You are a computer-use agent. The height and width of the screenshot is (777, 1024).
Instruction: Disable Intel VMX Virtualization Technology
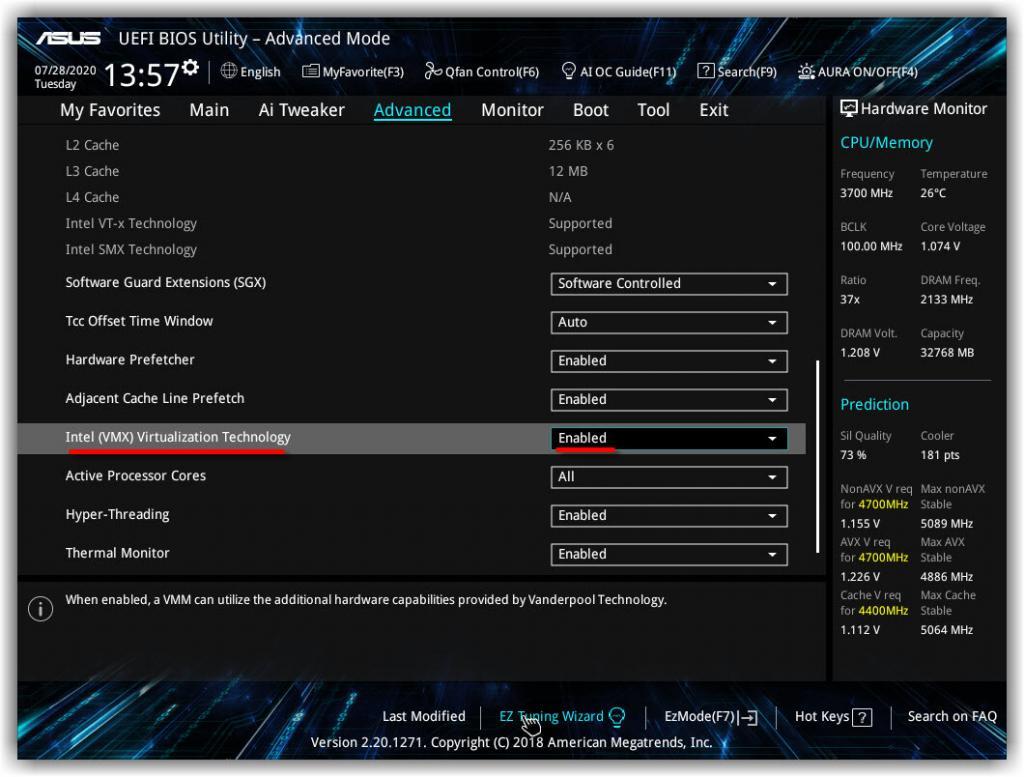click(668, 438)
